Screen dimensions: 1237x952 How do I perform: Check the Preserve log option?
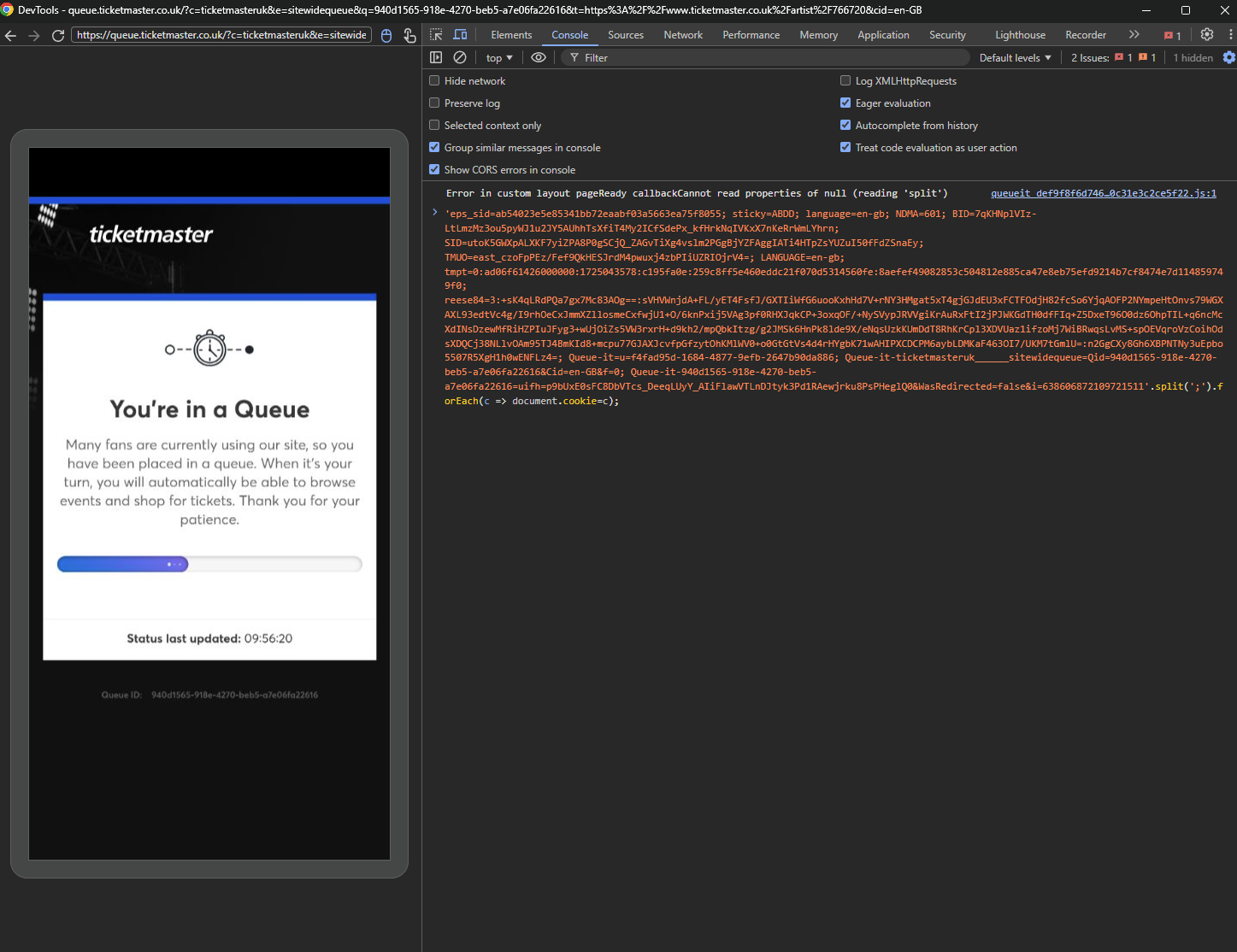(434, 103)
